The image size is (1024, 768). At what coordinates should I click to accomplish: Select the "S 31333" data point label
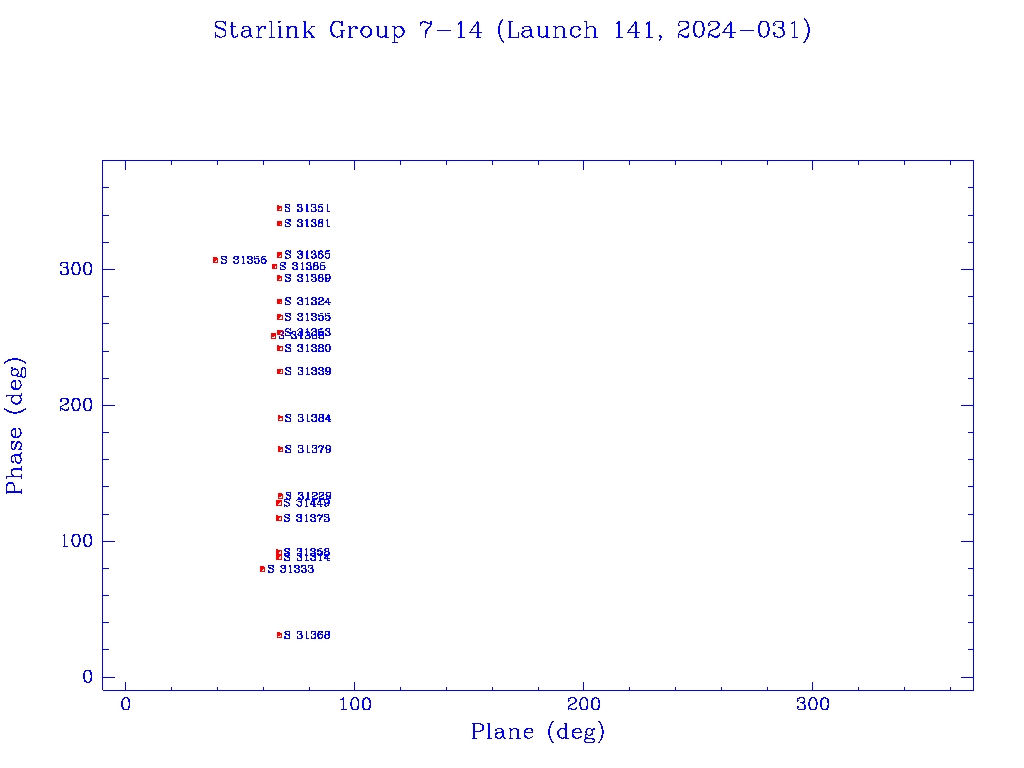291,569
